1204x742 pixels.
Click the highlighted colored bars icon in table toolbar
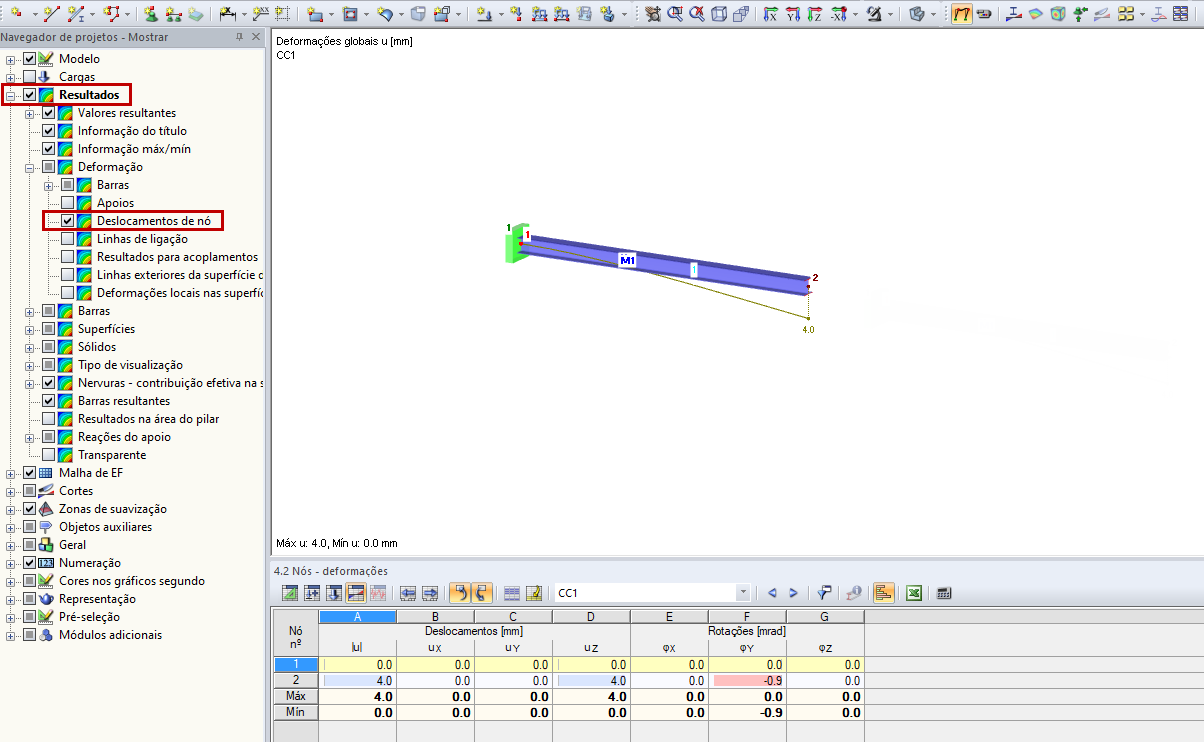[x=884, y=592]
